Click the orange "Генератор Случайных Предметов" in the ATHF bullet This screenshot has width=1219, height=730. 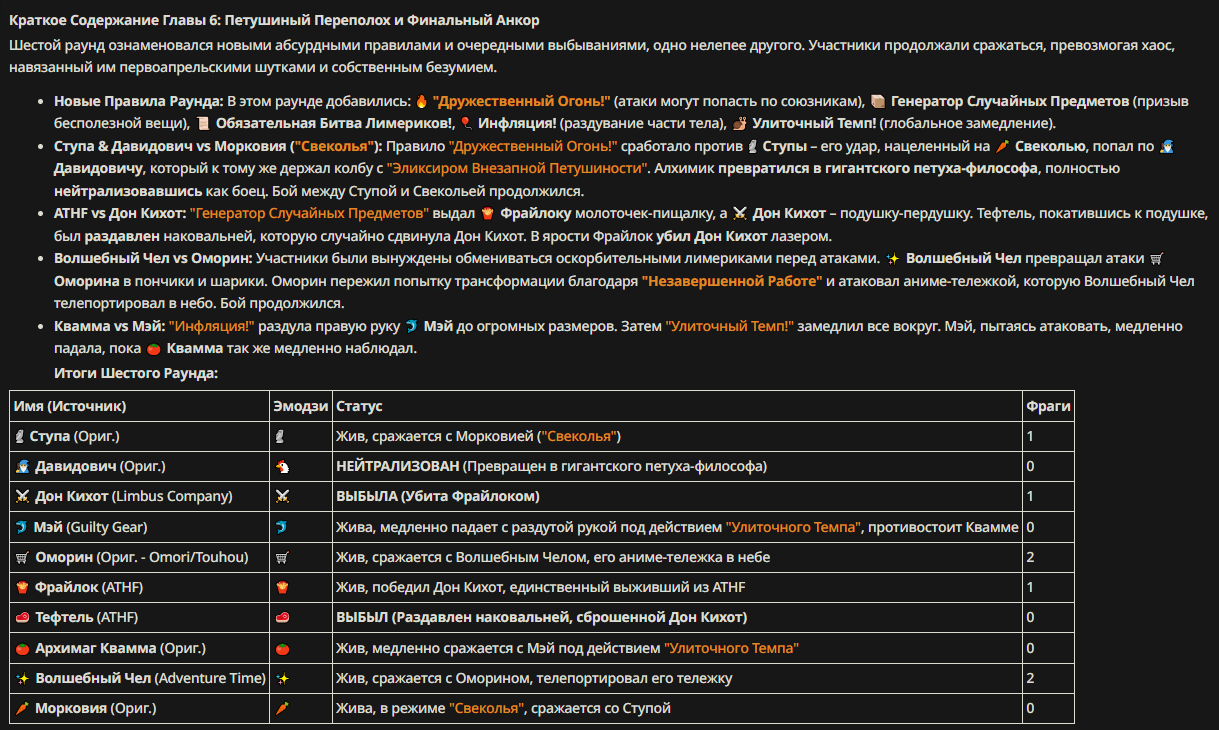[x=309, y=213]
